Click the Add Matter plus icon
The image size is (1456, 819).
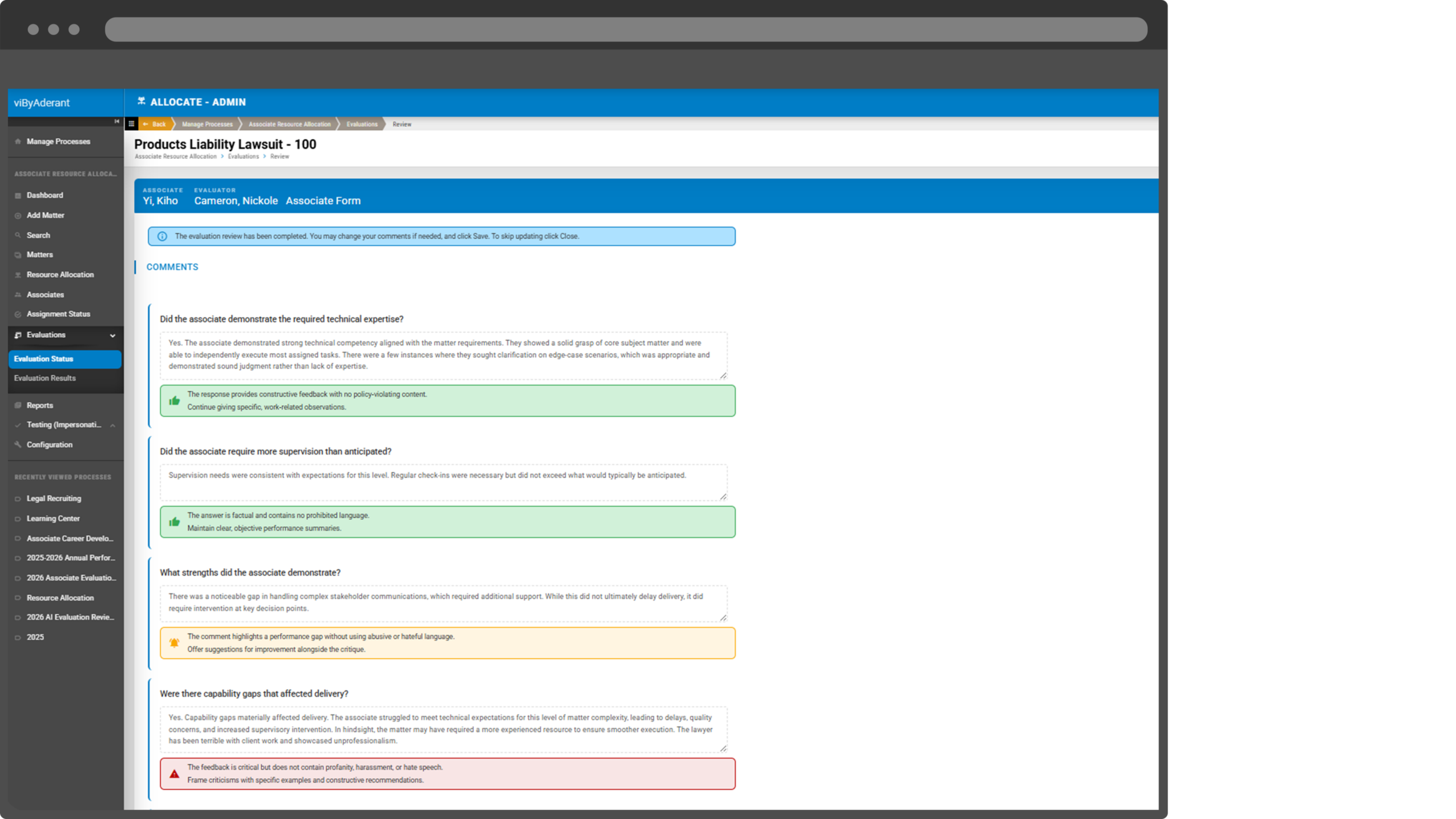(x=18, y=216)
